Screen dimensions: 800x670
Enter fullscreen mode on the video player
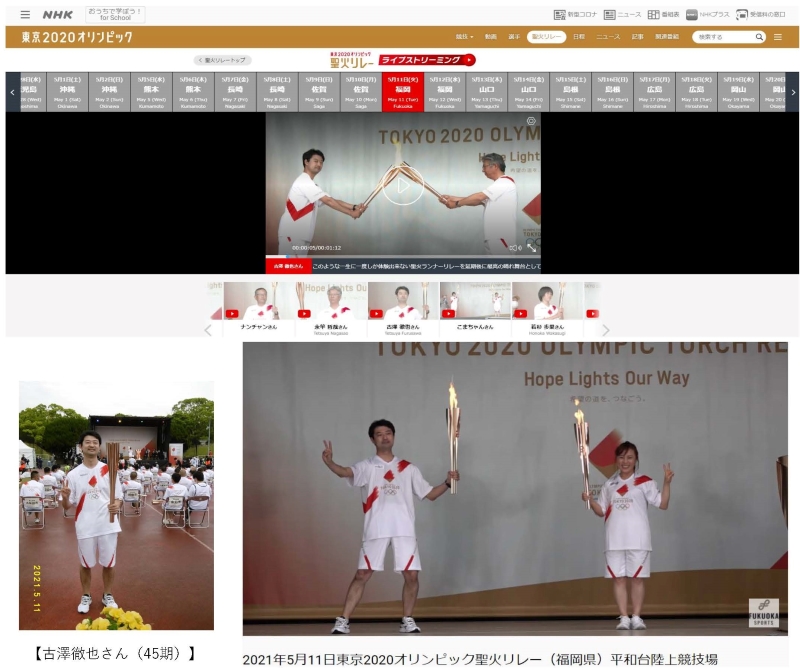[x=532, y=246]
